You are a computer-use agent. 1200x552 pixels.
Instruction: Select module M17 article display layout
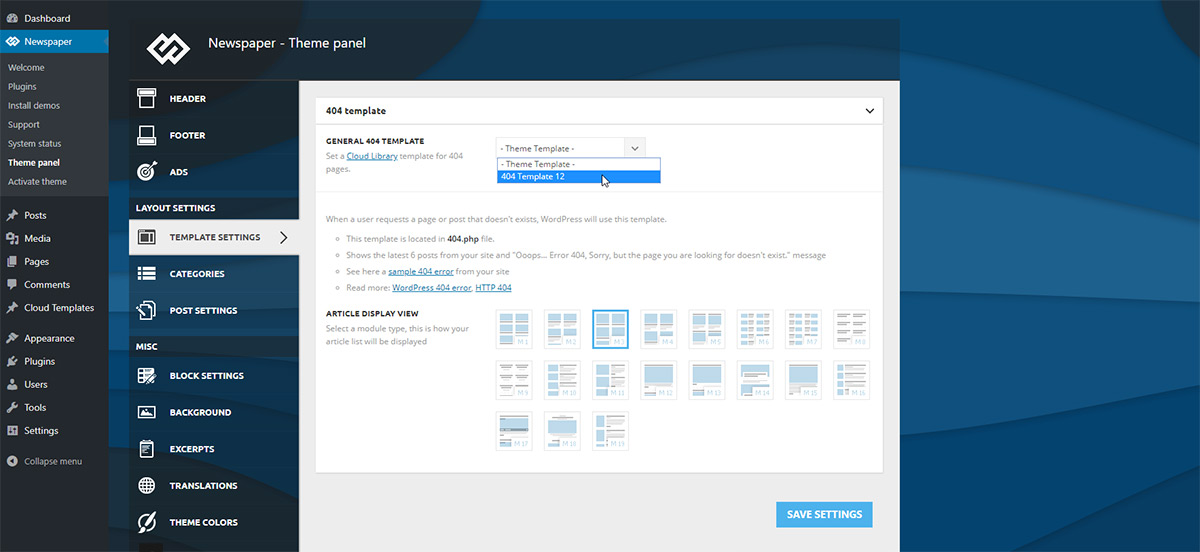[514, 431]
